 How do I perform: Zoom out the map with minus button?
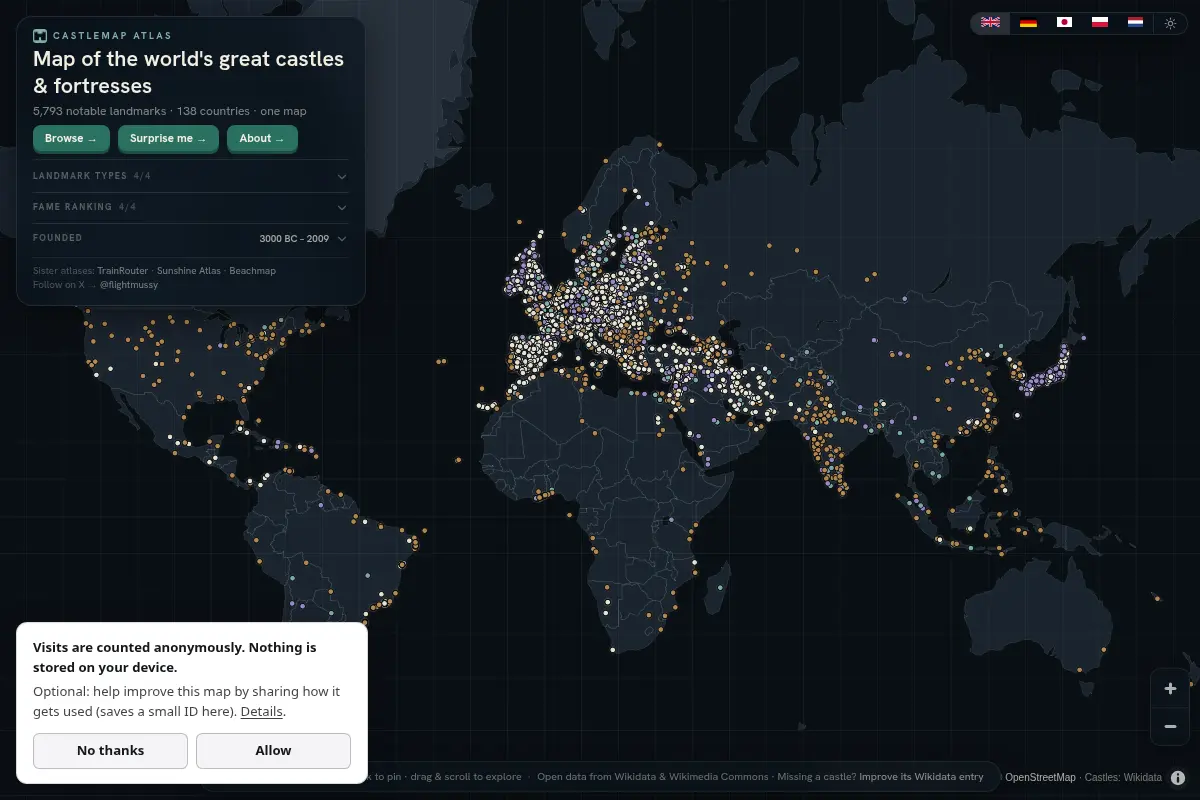[x=1170, y=726]
